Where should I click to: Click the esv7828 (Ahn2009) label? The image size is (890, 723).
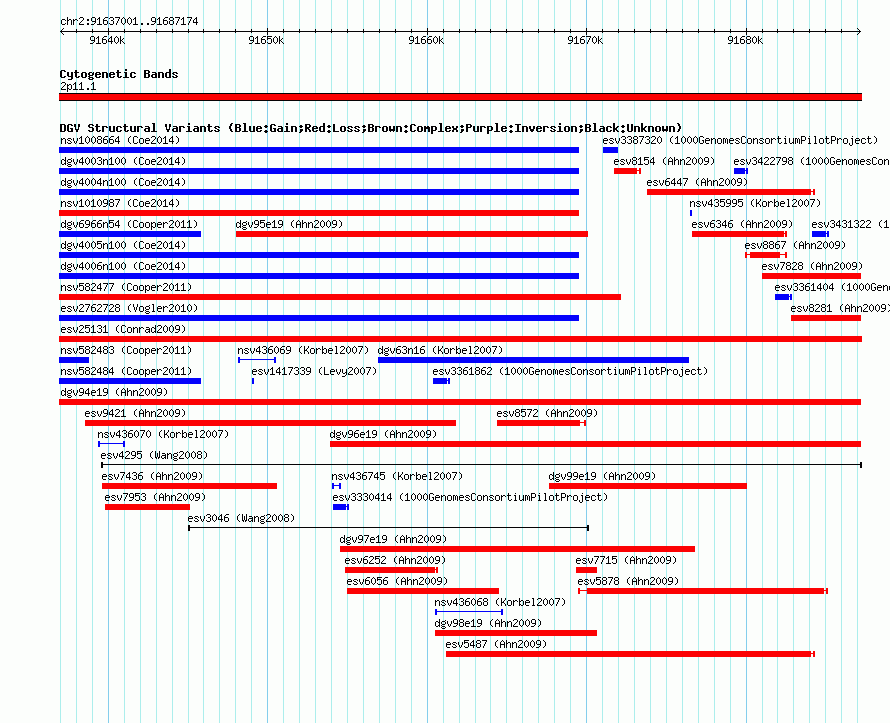(812, 266)
